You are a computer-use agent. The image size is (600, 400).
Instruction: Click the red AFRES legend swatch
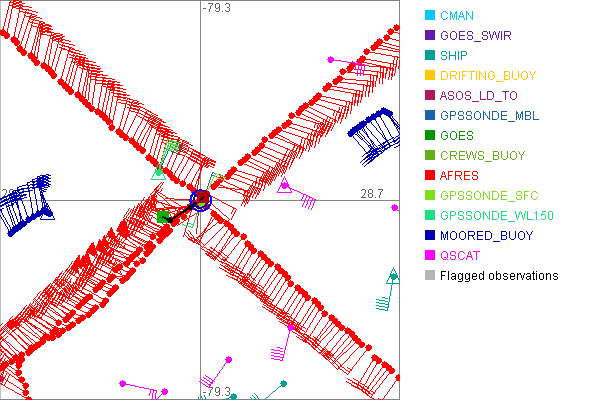coord(430,176)
